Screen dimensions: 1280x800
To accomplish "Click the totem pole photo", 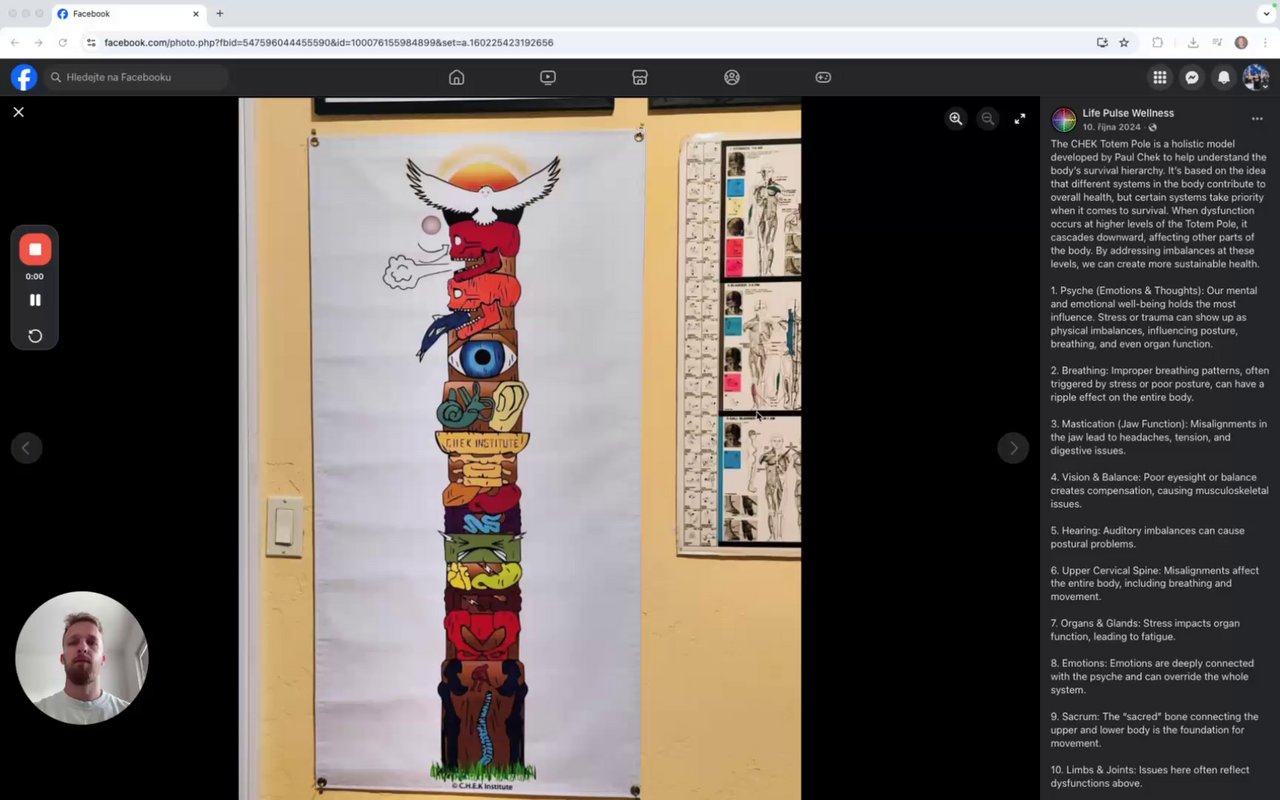I will click(520, 448).
